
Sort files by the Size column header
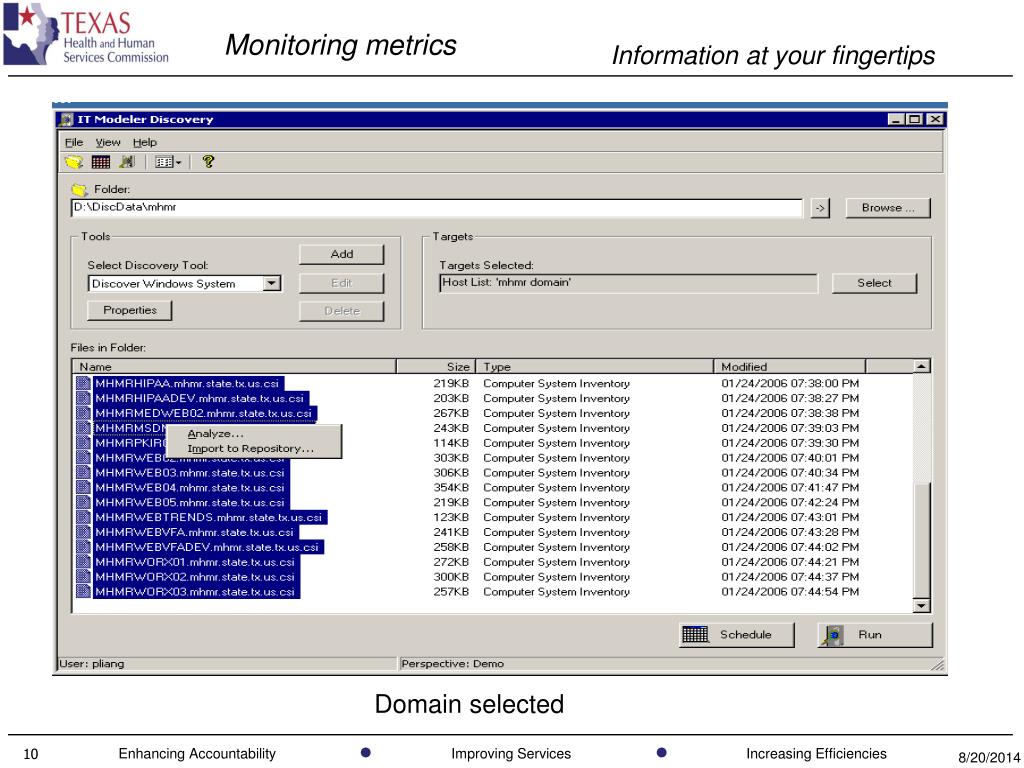tap(436, 366)
